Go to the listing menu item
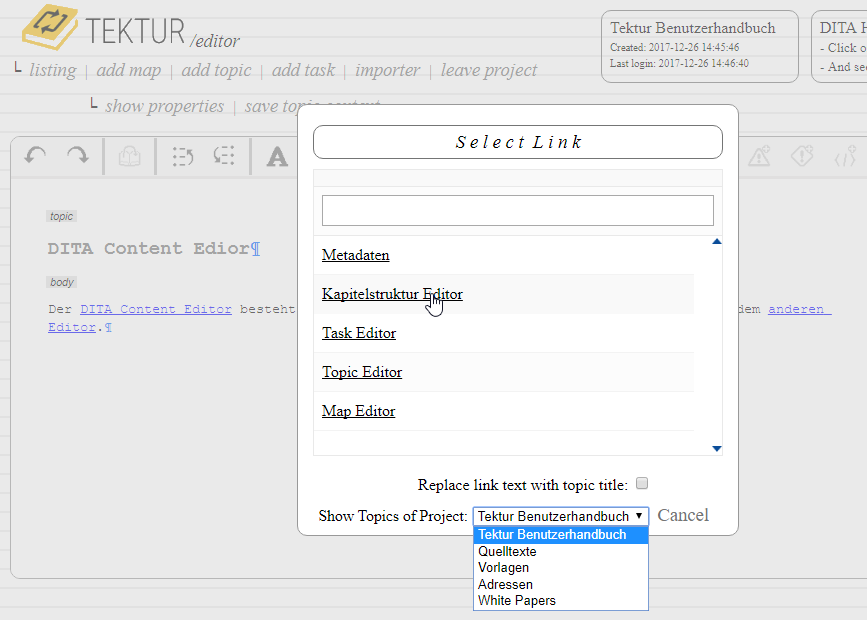This screenshot has width=867, height=620. coord(52,70)
